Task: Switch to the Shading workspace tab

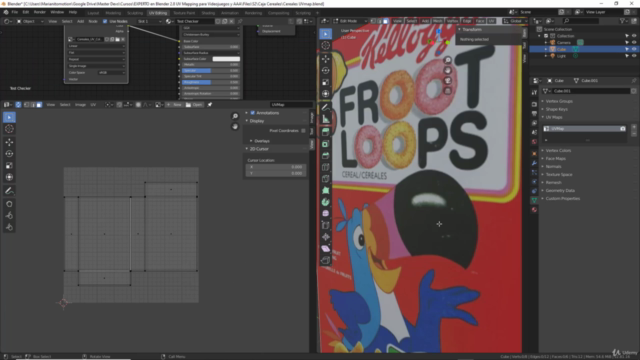Action: click(208, 13)
